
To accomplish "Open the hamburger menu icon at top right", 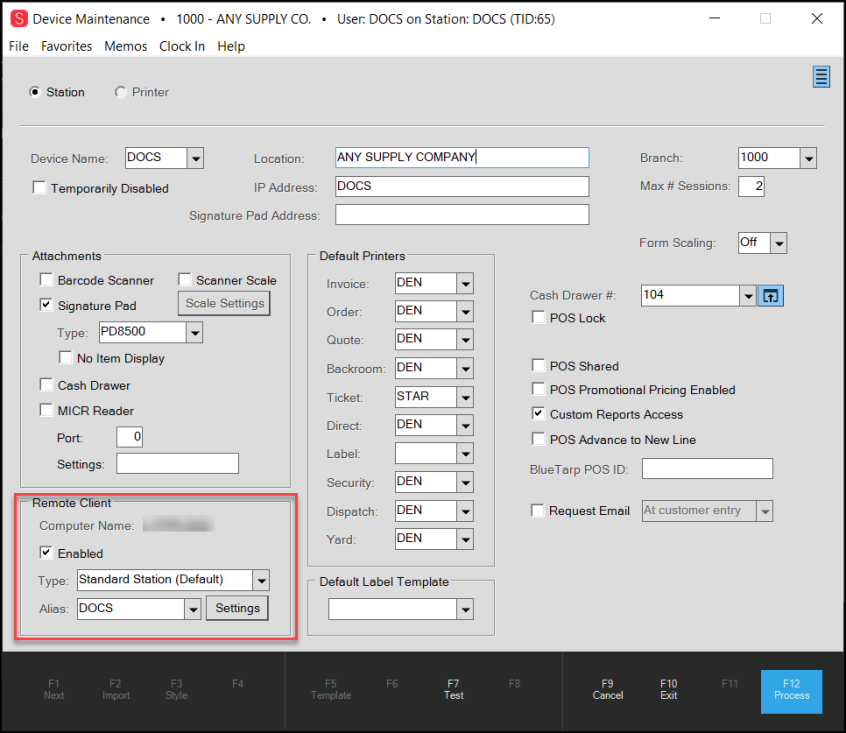I will (x=821, y=77).
